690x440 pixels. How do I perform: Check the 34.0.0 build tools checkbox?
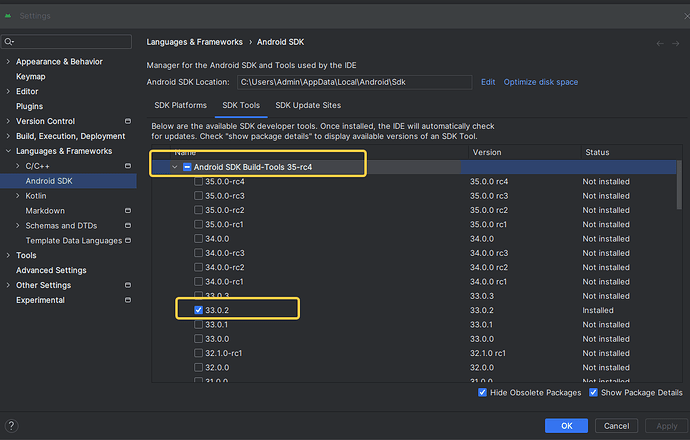coord(198,238)
